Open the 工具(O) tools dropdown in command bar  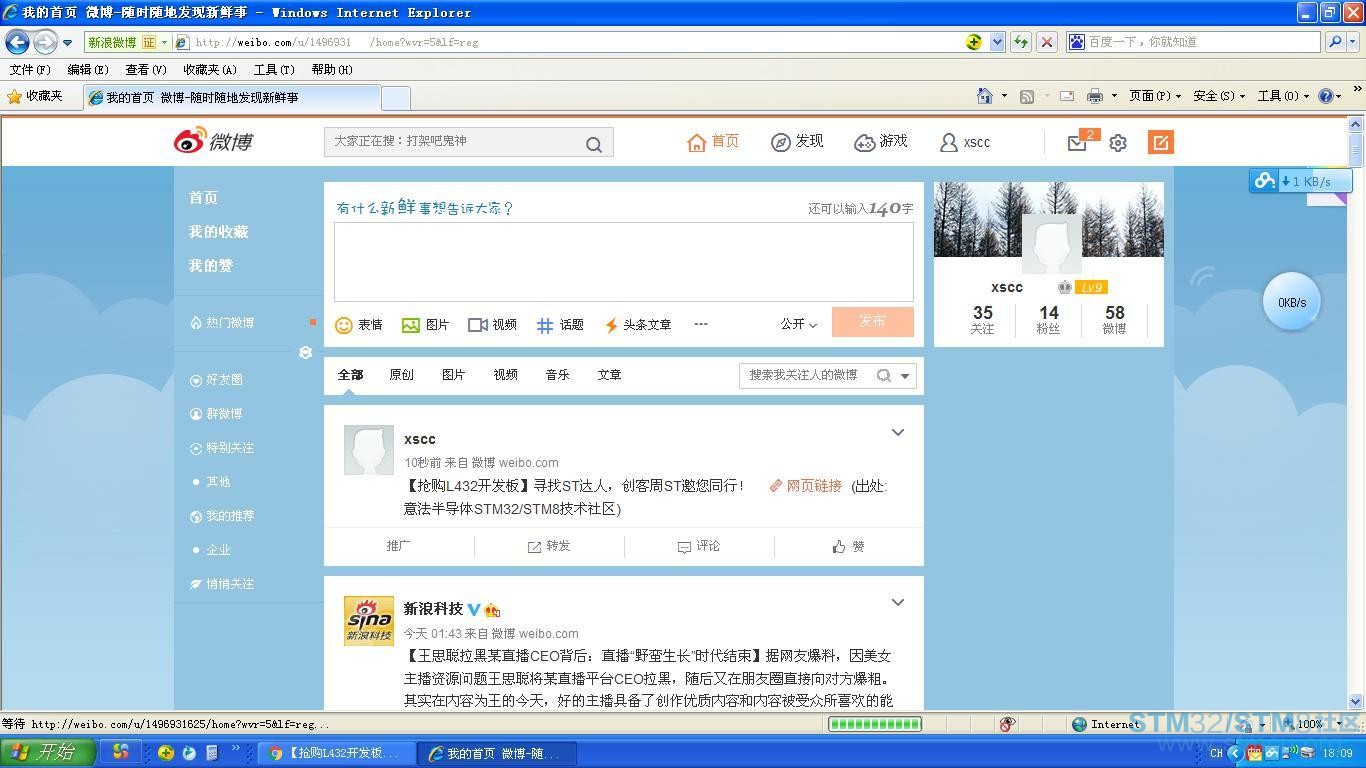click(1283, 96)
